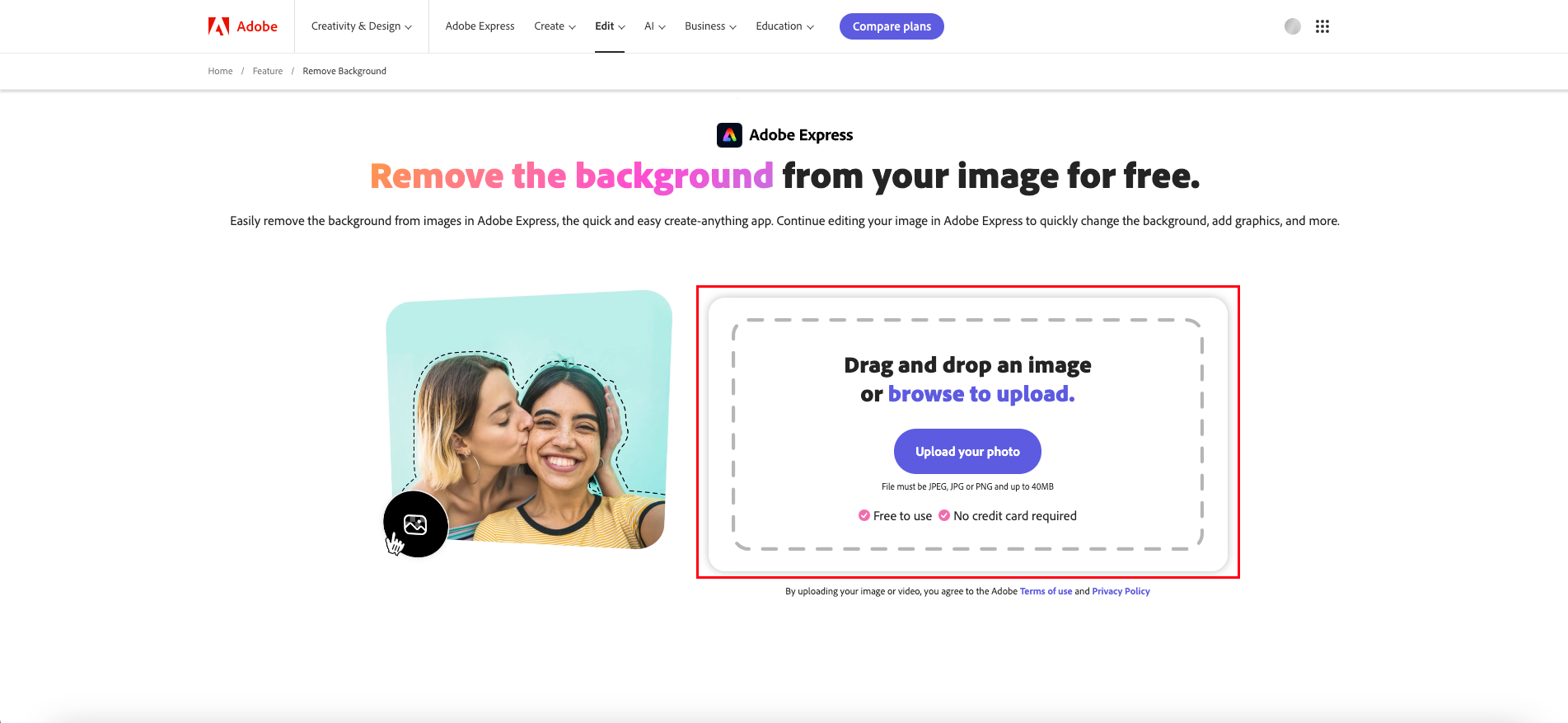Click the browse to upload link
The width and height of the screenshot is (1568, 723).
pyautogui.click(x=981, y=394)
